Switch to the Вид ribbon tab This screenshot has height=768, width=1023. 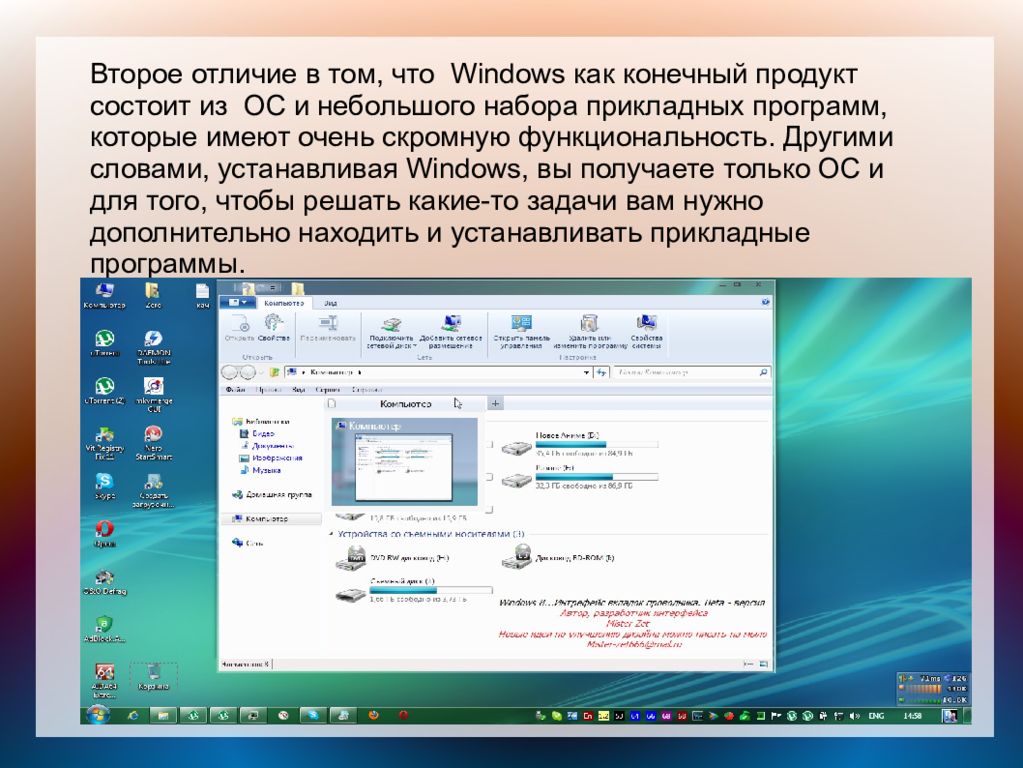[x=331, y=303]
